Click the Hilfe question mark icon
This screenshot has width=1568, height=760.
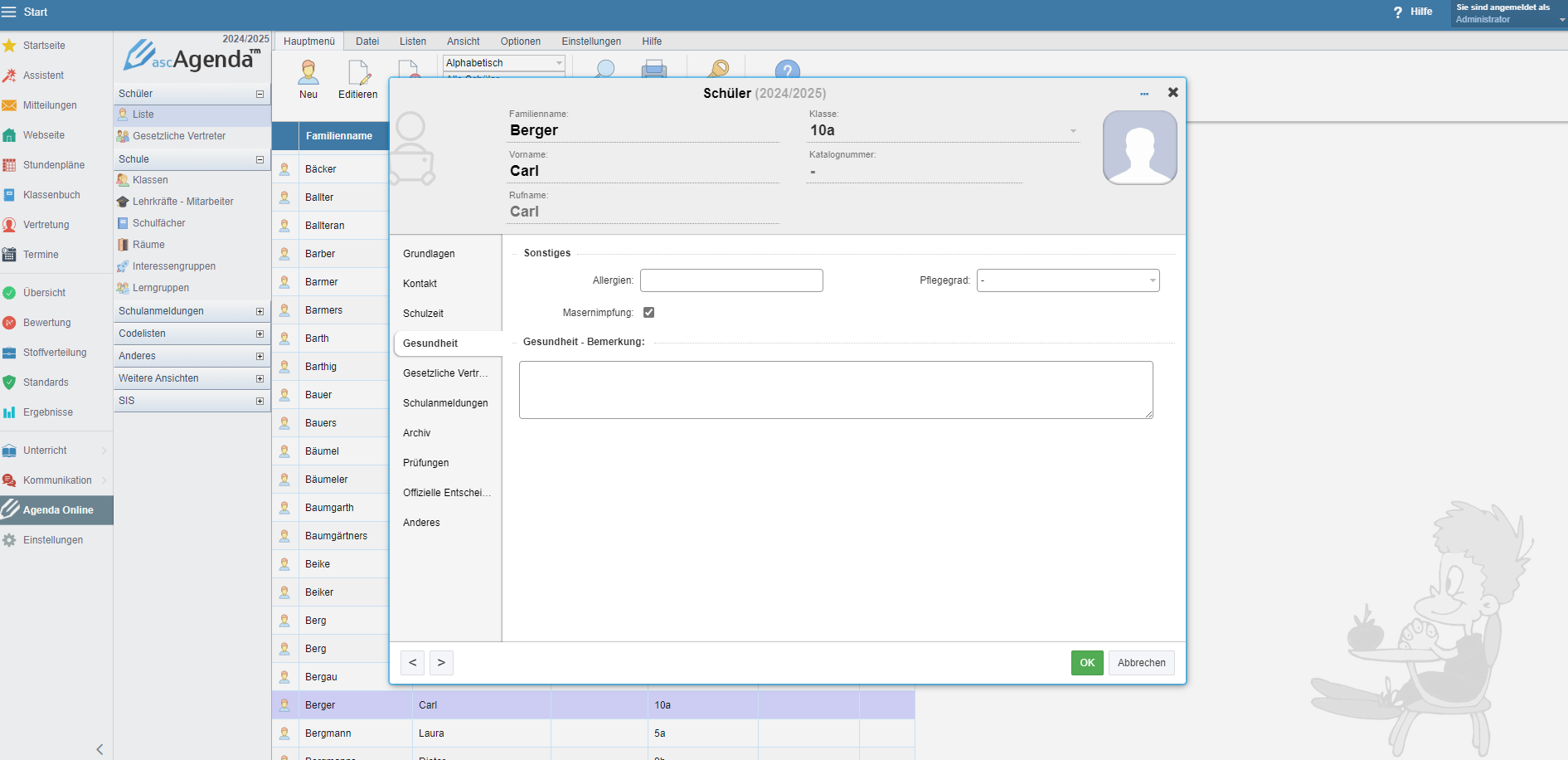1398,12
